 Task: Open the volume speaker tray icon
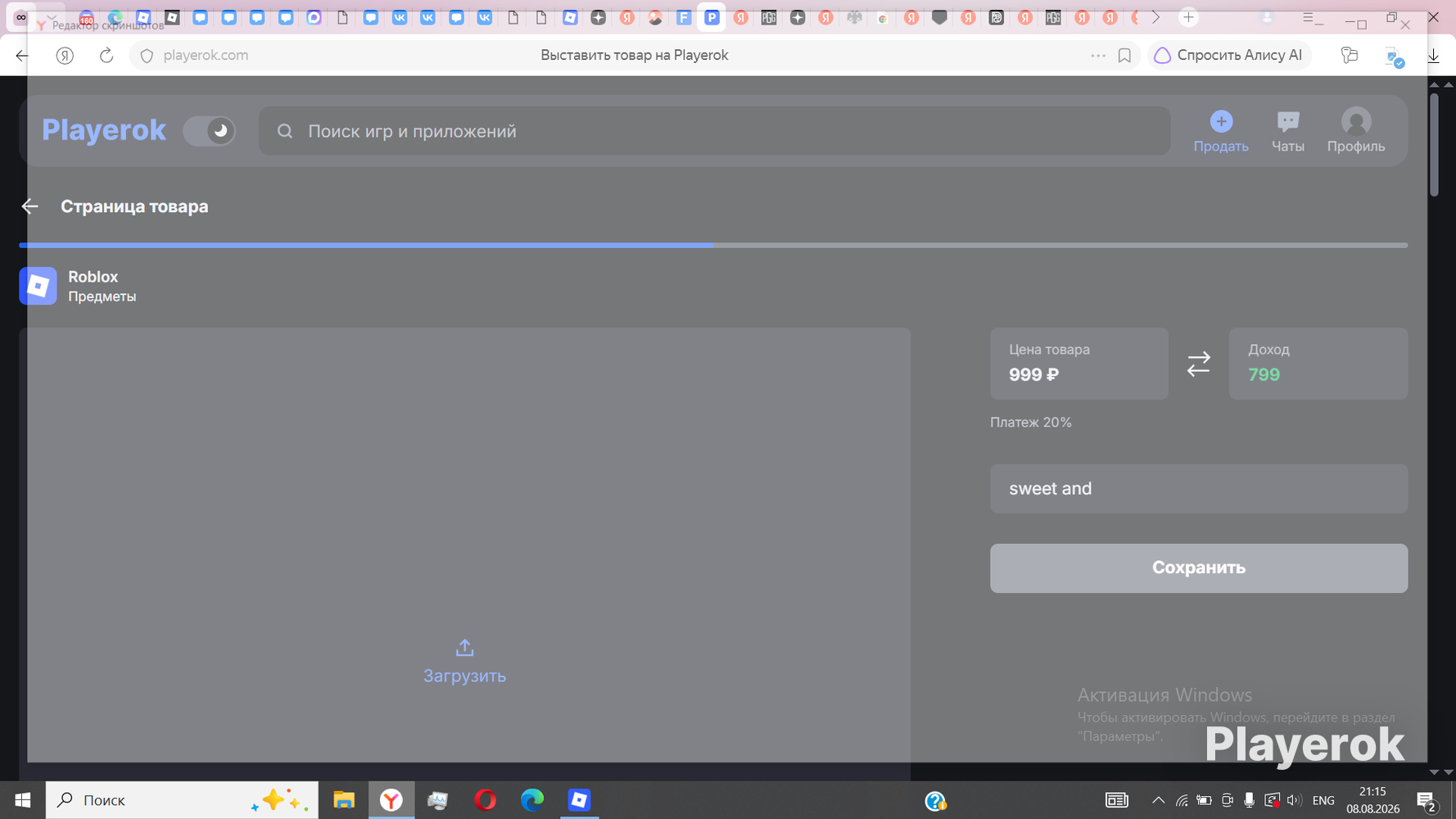click(x=1294, y=800)
